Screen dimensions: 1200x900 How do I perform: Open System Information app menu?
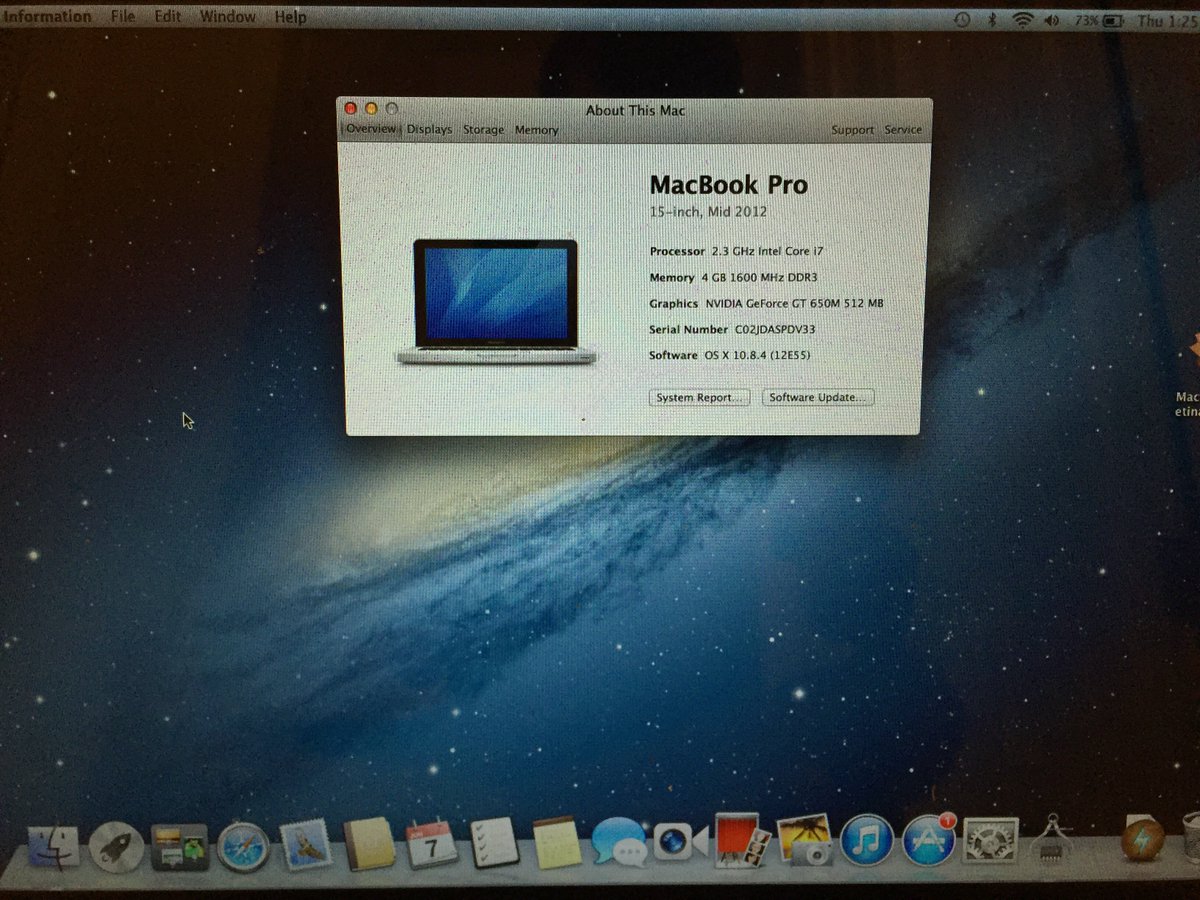46,16
